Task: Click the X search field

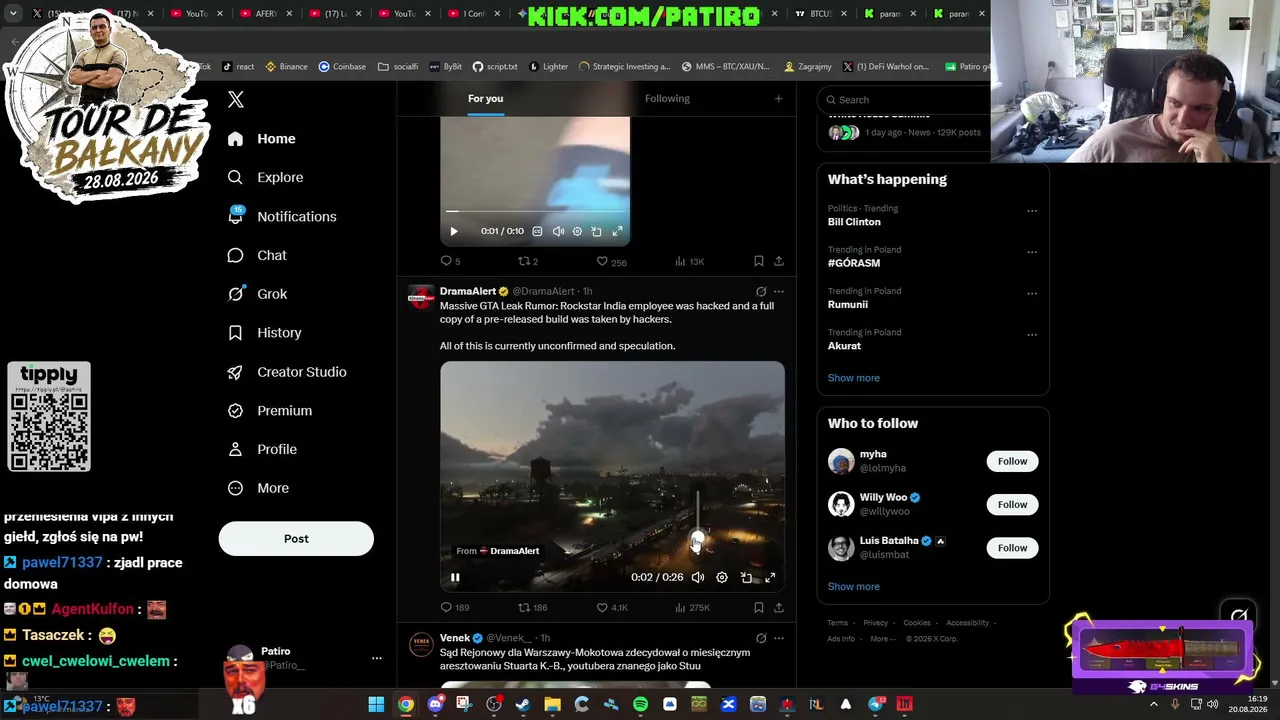Action: point(904,100)
